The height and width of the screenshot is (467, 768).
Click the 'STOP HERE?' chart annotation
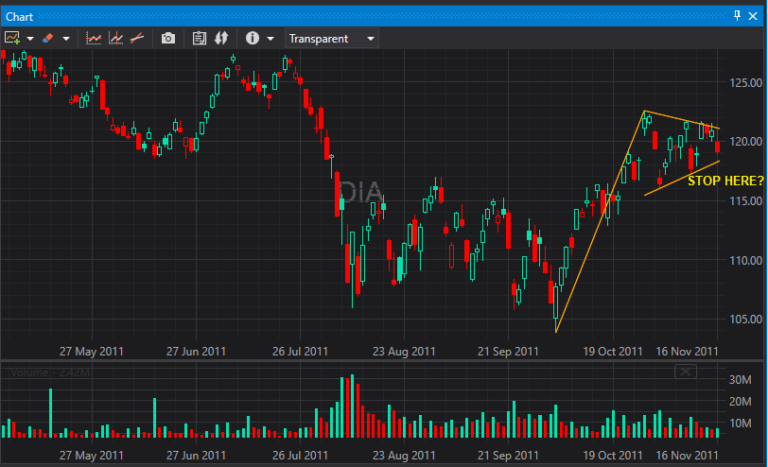click(725, 181)
